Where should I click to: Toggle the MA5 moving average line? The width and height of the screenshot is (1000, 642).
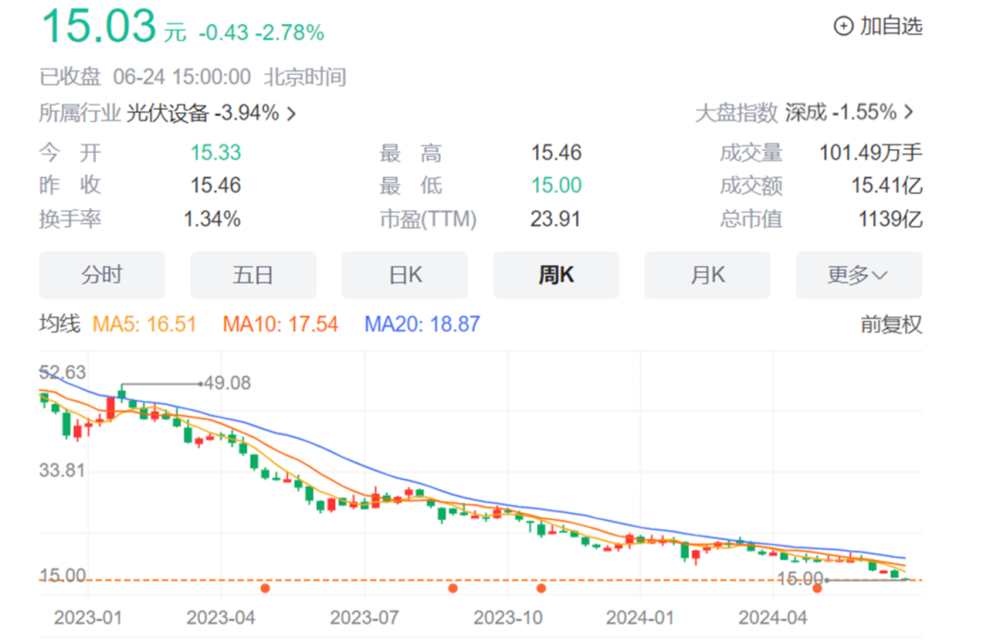pos(144,325)
